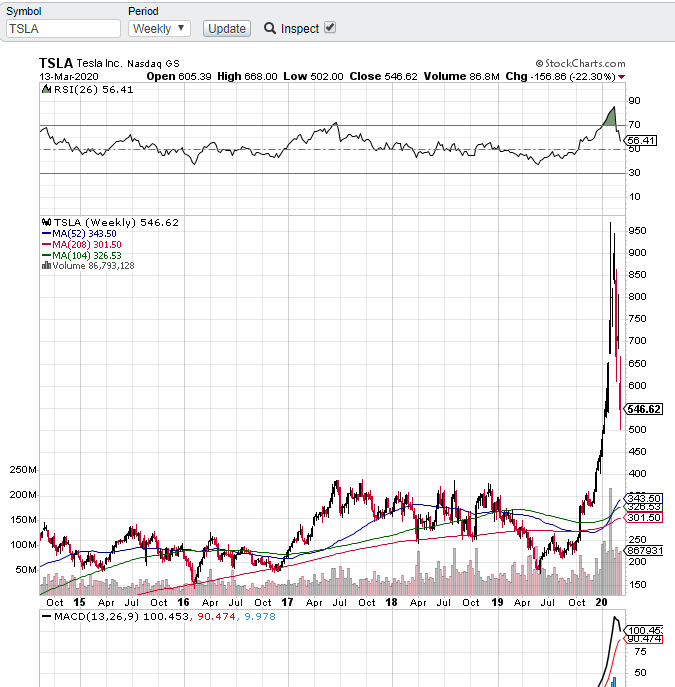Click the StockCharts.com watermark link

580,64
